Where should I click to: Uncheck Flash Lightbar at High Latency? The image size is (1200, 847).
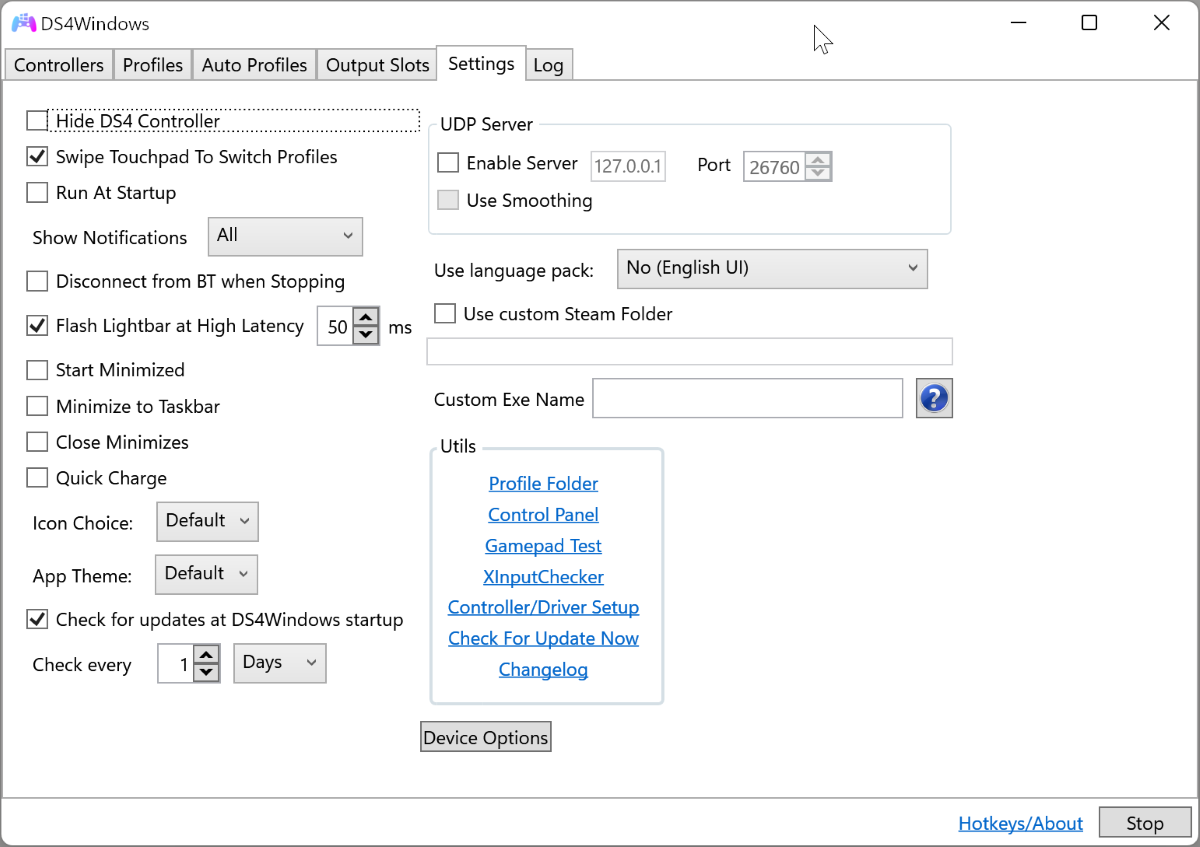pyautogui.click(x=37, y=326)
